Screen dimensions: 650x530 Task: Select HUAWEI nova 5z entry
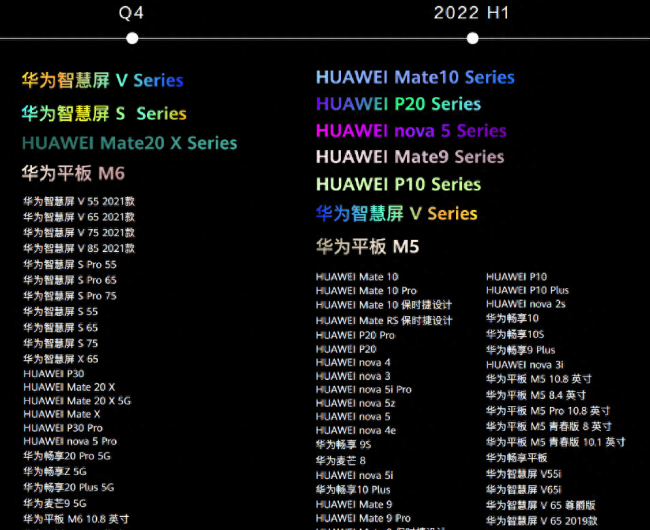355,404
